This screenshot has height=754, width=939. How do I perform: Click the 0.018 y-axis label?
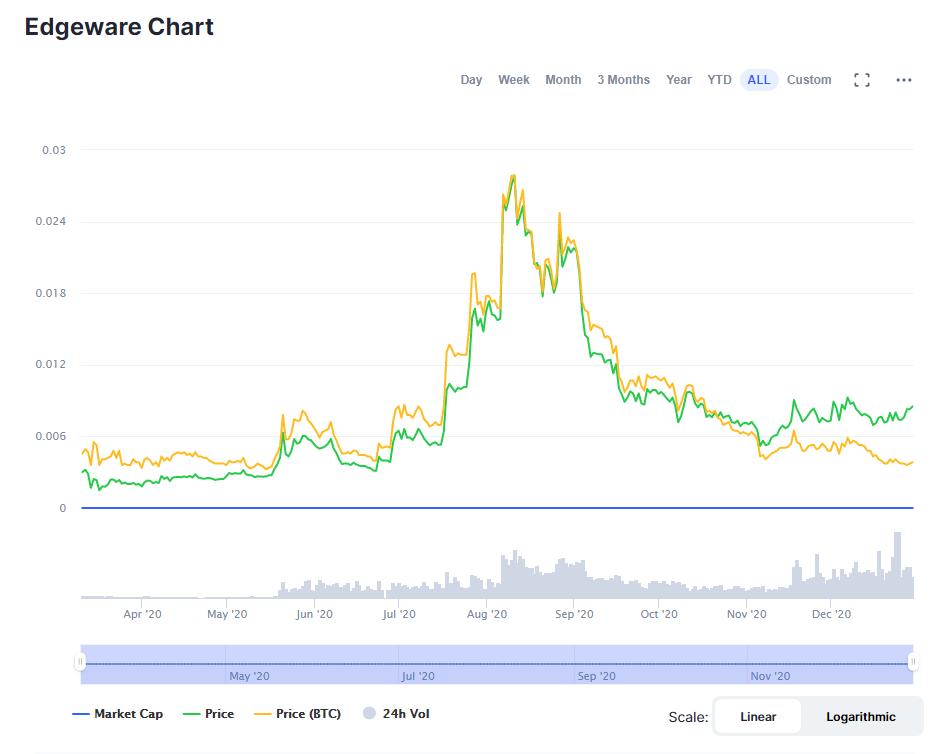(50, 293)
